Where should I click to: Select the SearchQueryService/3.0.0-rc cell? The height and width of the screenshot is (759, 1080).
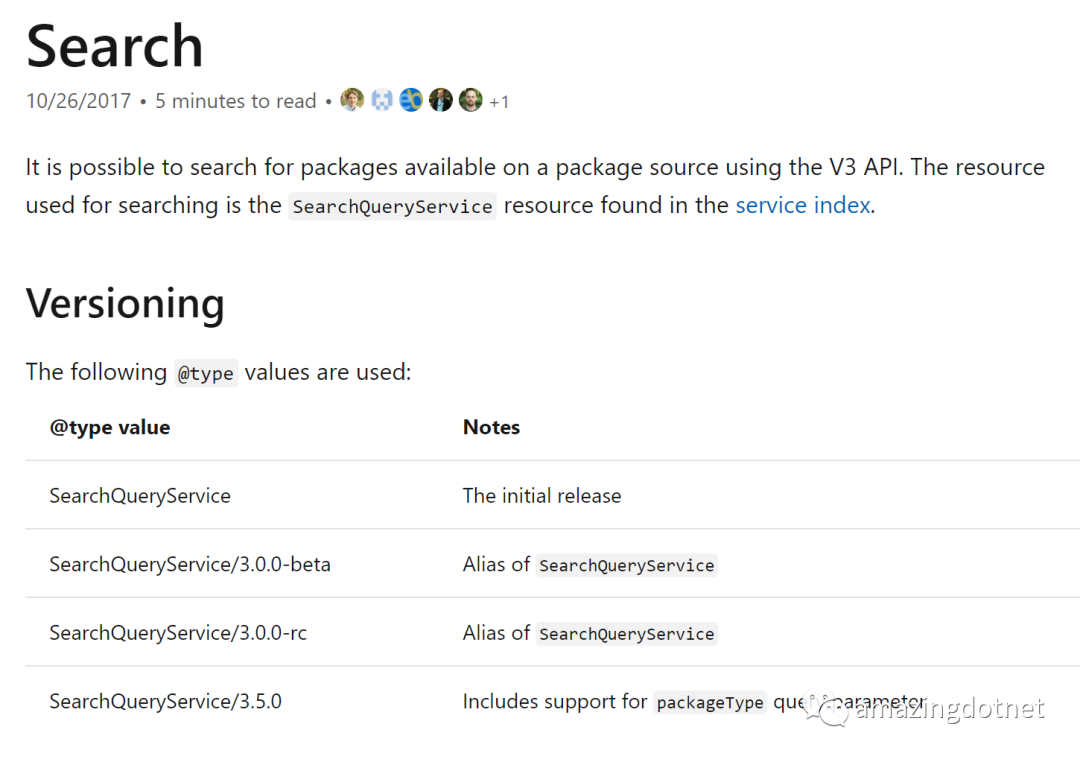coord(178,632)
